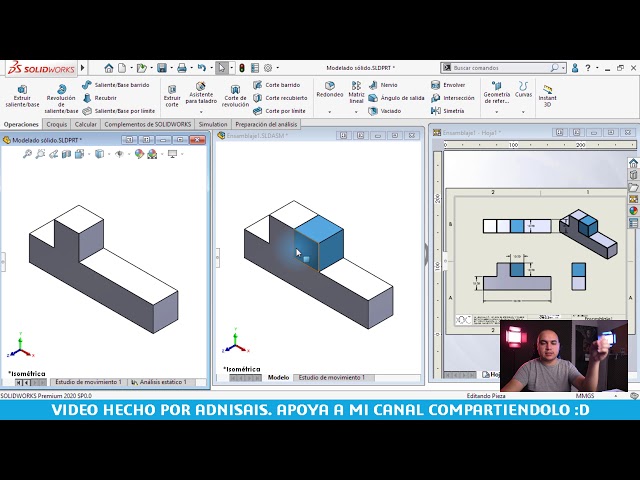Select Modelo tab in Ensamblaje1 window
This screenshot has width=640, height=480.
[x=278, y=378]
